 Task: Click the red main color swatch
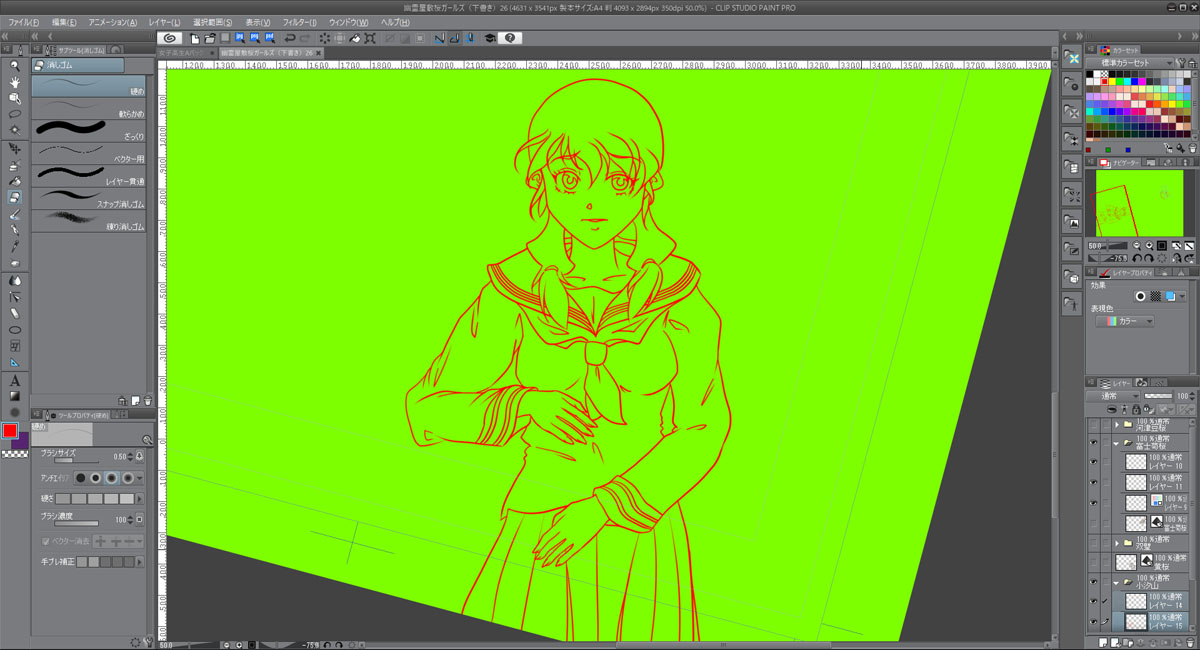[x=10, y=431]
